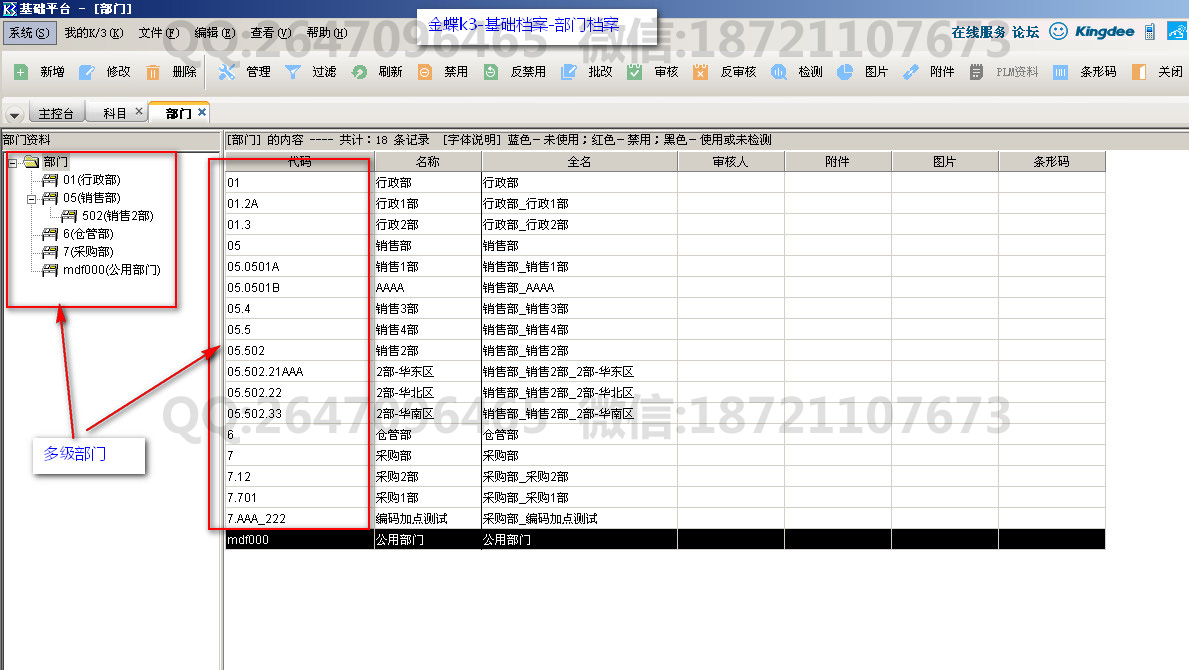Click the 审核 (Audit) toolbar icon
The width and height of the screenshot is (1189, 670).
(635, 72)
